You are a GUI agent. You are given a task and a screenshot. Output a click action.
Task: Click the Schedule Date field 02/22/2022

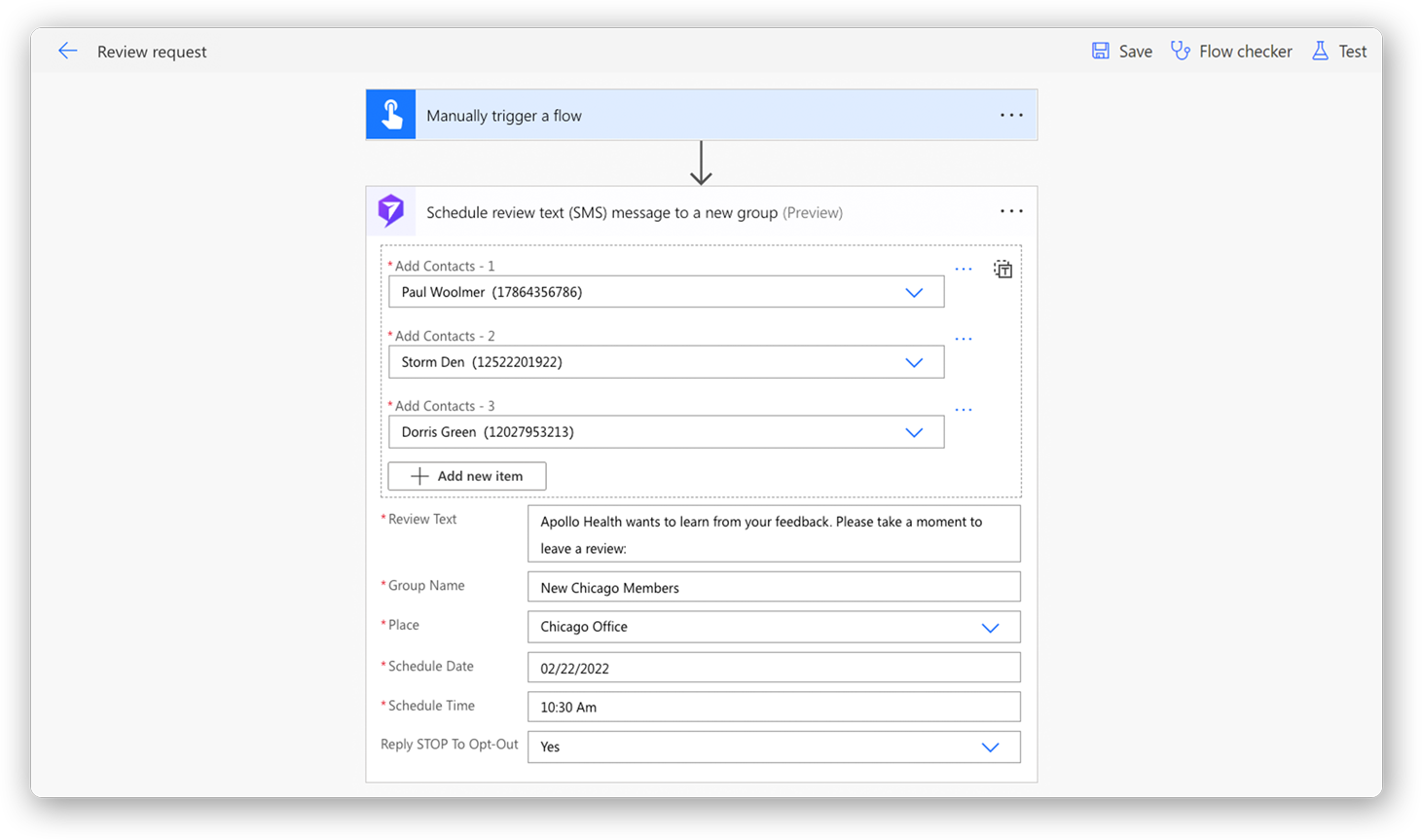774,668
